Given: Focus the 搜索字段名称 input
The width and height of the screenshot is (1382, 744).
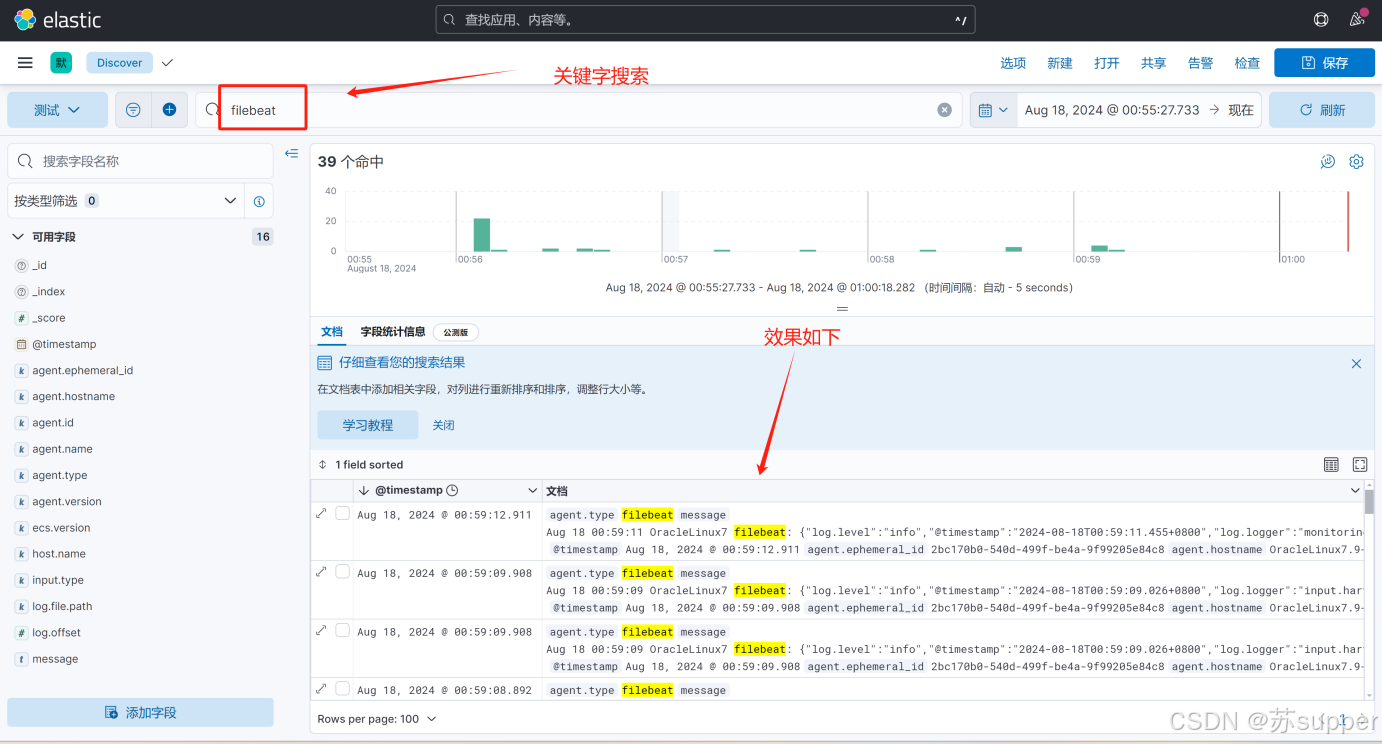Looking at the screenshot, I should coord(140,161).
